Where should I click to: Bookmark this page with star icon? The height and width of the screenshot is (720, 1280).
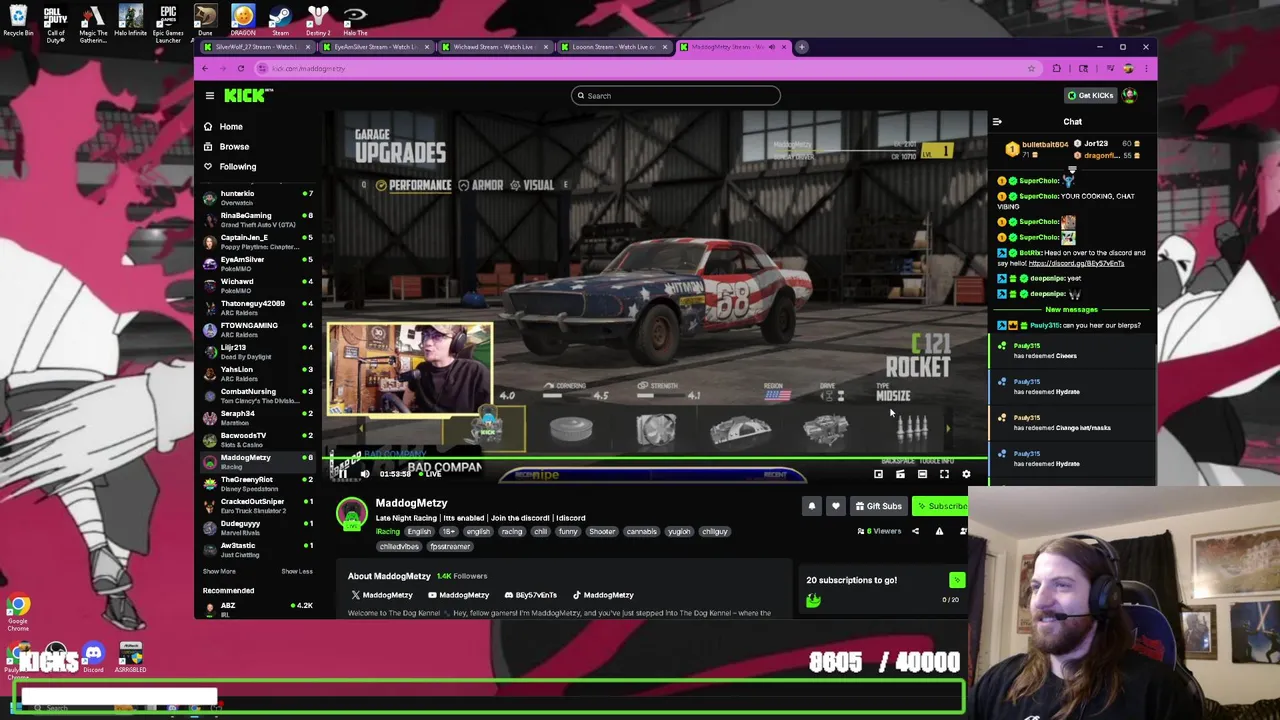(x=1031, y=68)
